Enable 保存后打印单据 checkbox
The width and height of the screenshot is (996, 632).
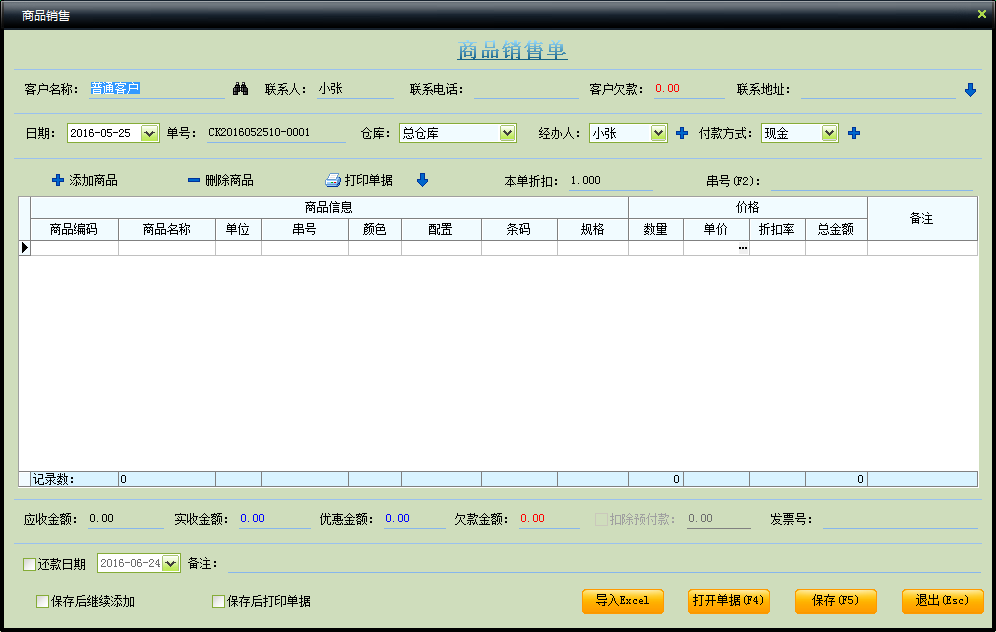(219, 602)
